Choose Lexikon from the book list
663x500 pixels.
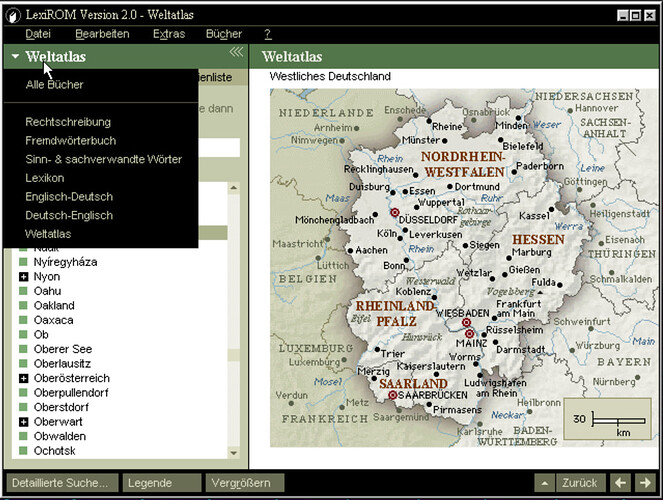pyautogui.click(x=45, y=178)
